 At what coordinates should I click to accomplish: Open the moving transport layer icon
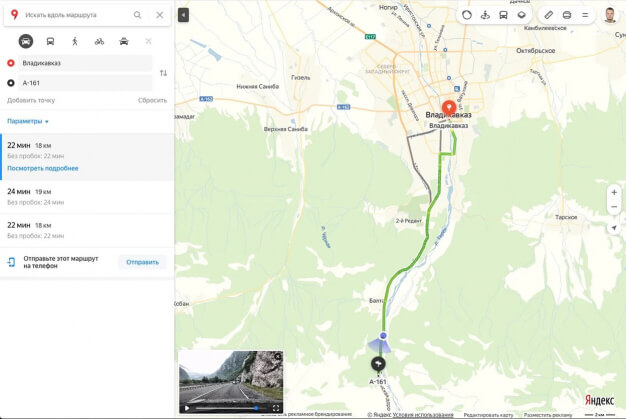pyautogui.click(x=485, y=15)
